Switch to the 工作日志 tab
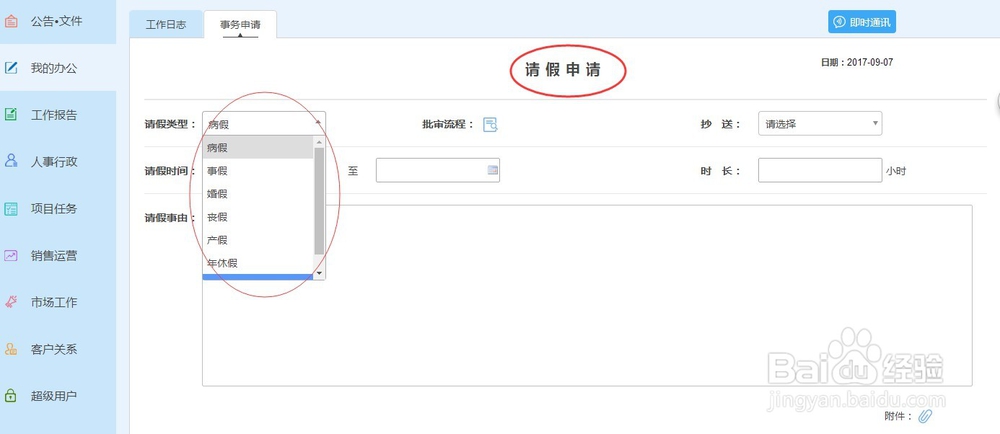Viewport: 1000px width, 434px height. [x=166, y=25]
